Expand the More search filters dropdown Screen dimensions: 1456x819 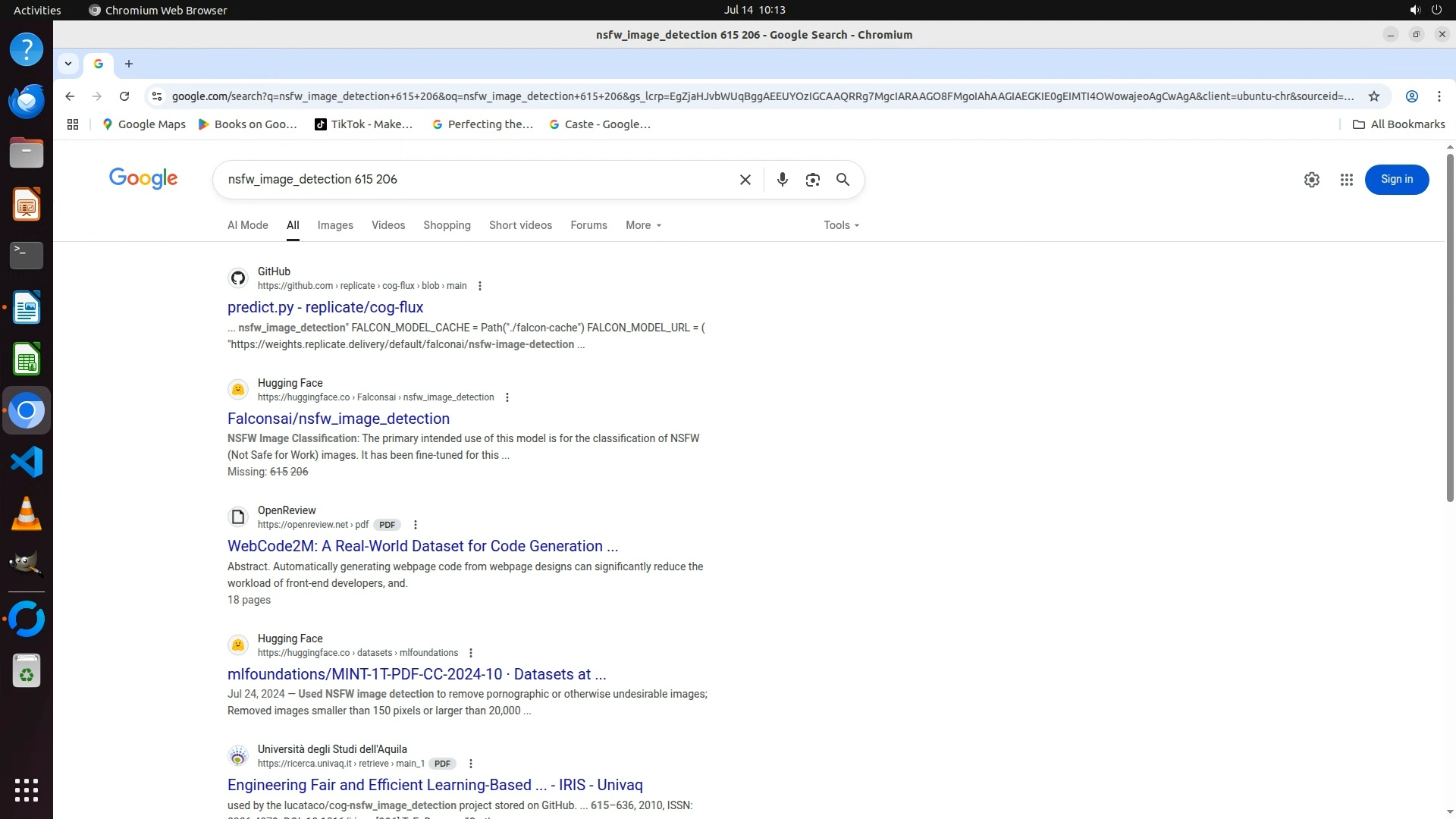(643, 225)
